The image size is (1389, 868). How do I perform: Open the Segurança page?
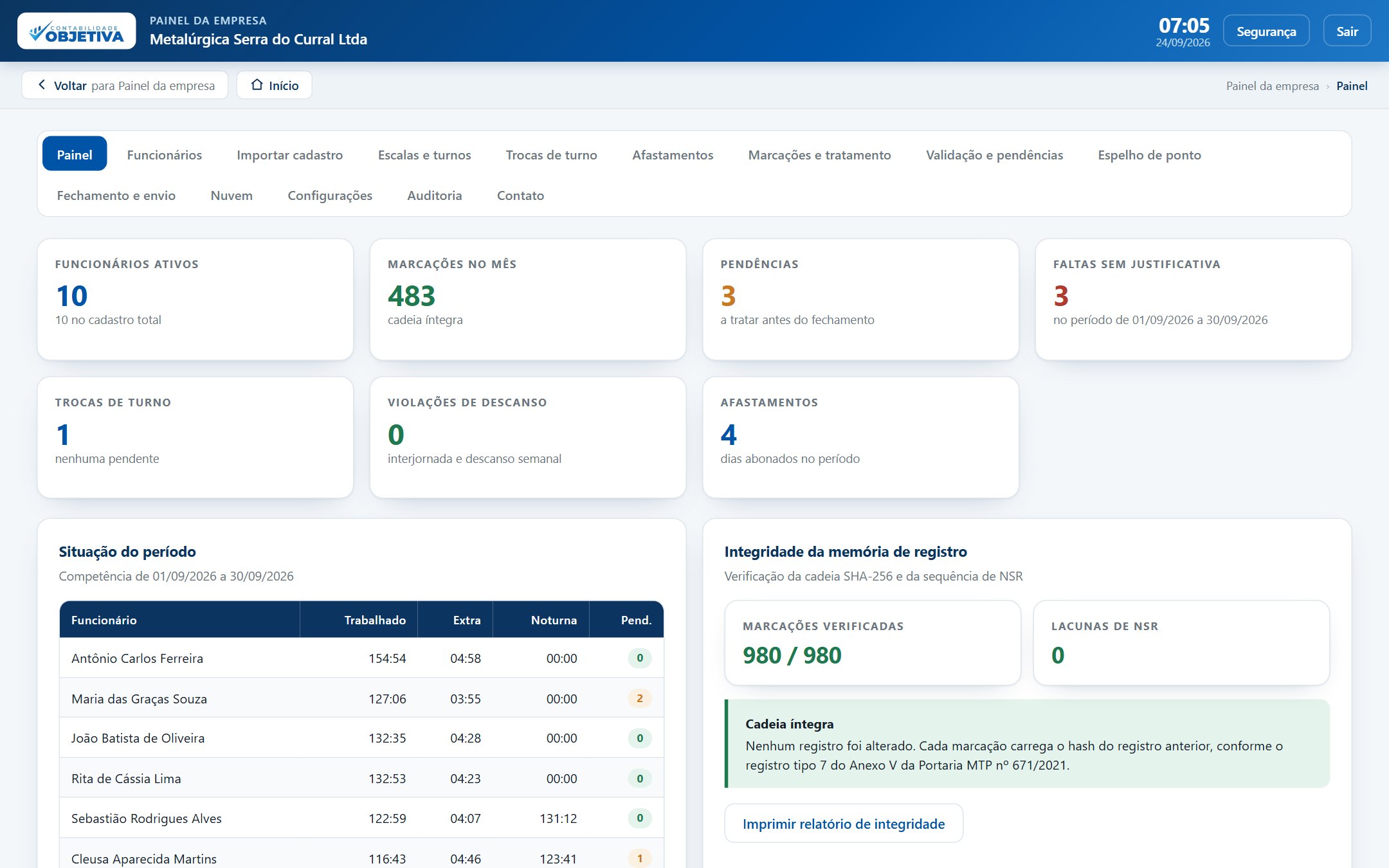pyautogui.click(x=1266, y=31)
